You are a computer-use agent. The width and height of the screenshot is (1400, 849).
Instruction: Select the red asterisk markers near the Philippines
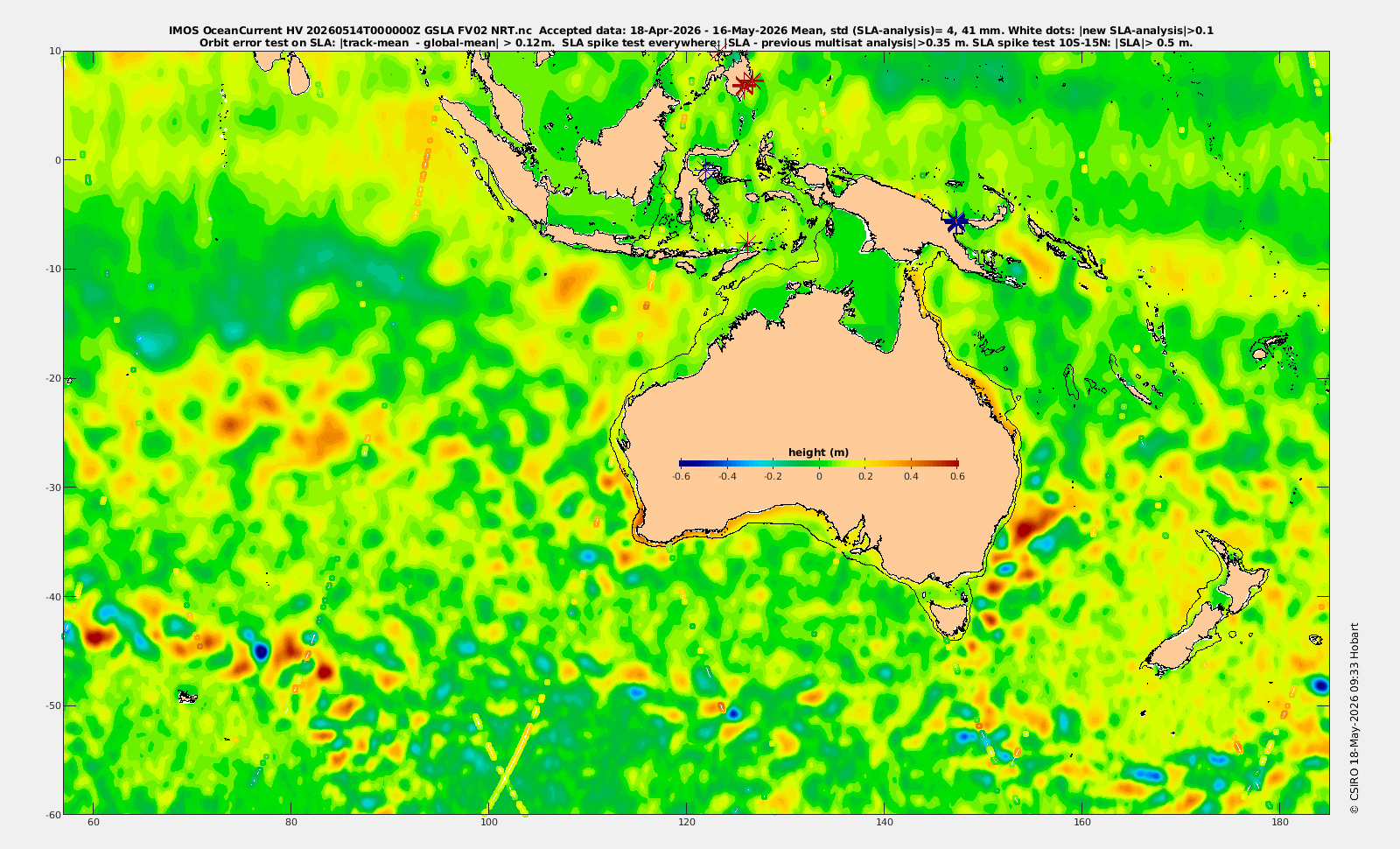(748, 83)
